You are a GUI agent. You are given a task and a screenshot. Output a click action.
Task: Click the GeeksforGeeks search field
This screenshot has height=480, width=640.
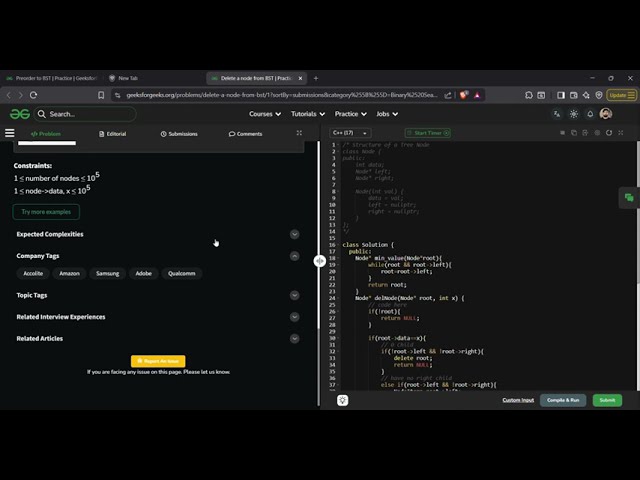coord(86,114)
